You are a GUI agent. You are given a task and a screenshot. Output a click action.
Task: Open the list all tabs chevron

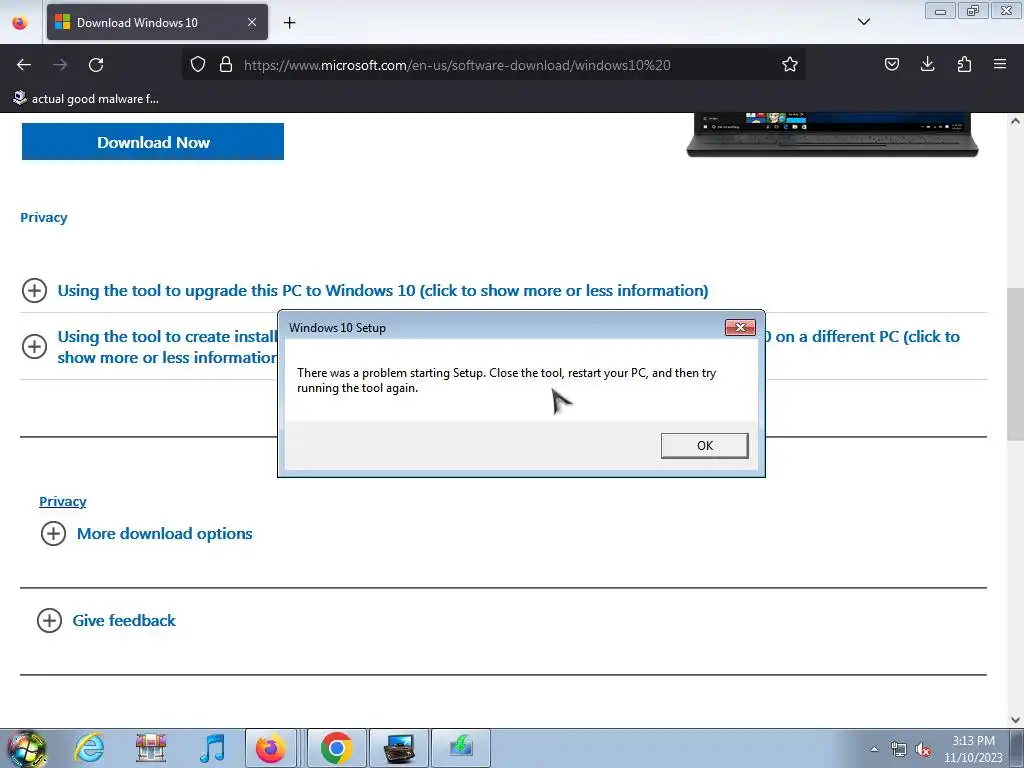pos(863,22)
